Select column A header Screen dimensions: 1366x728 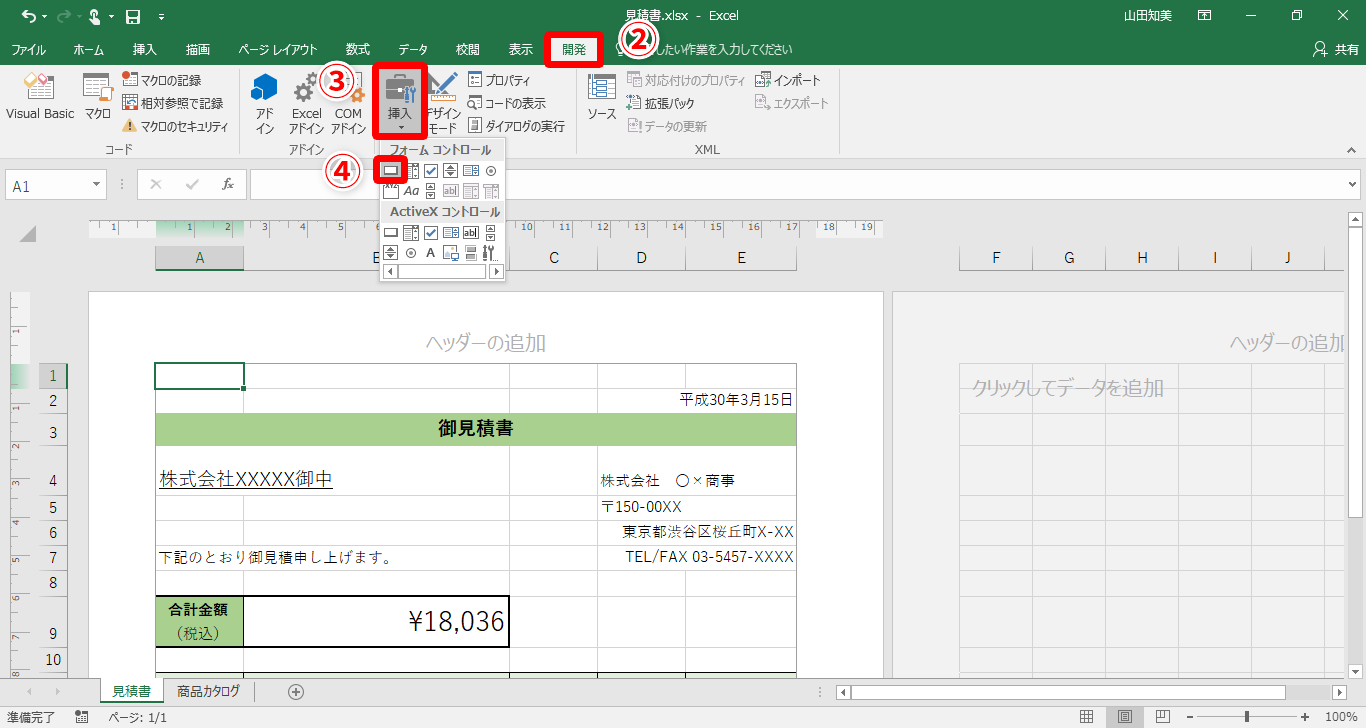pos(200,258)
